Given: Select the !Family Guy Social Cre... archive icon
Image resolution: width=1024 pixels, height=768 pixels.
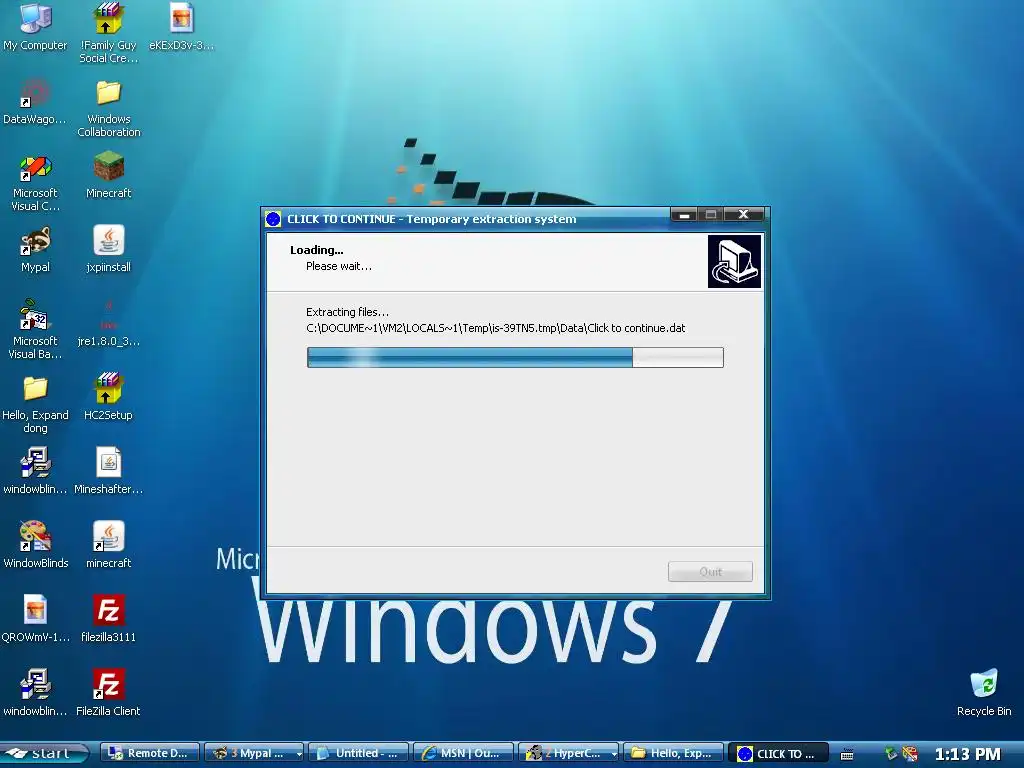Looking at the screenshot, I should 108,18.
